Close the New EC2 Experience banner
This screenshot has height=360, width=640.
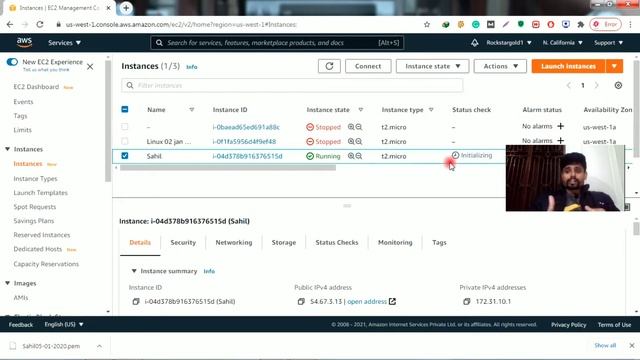(x=90, y=67)
